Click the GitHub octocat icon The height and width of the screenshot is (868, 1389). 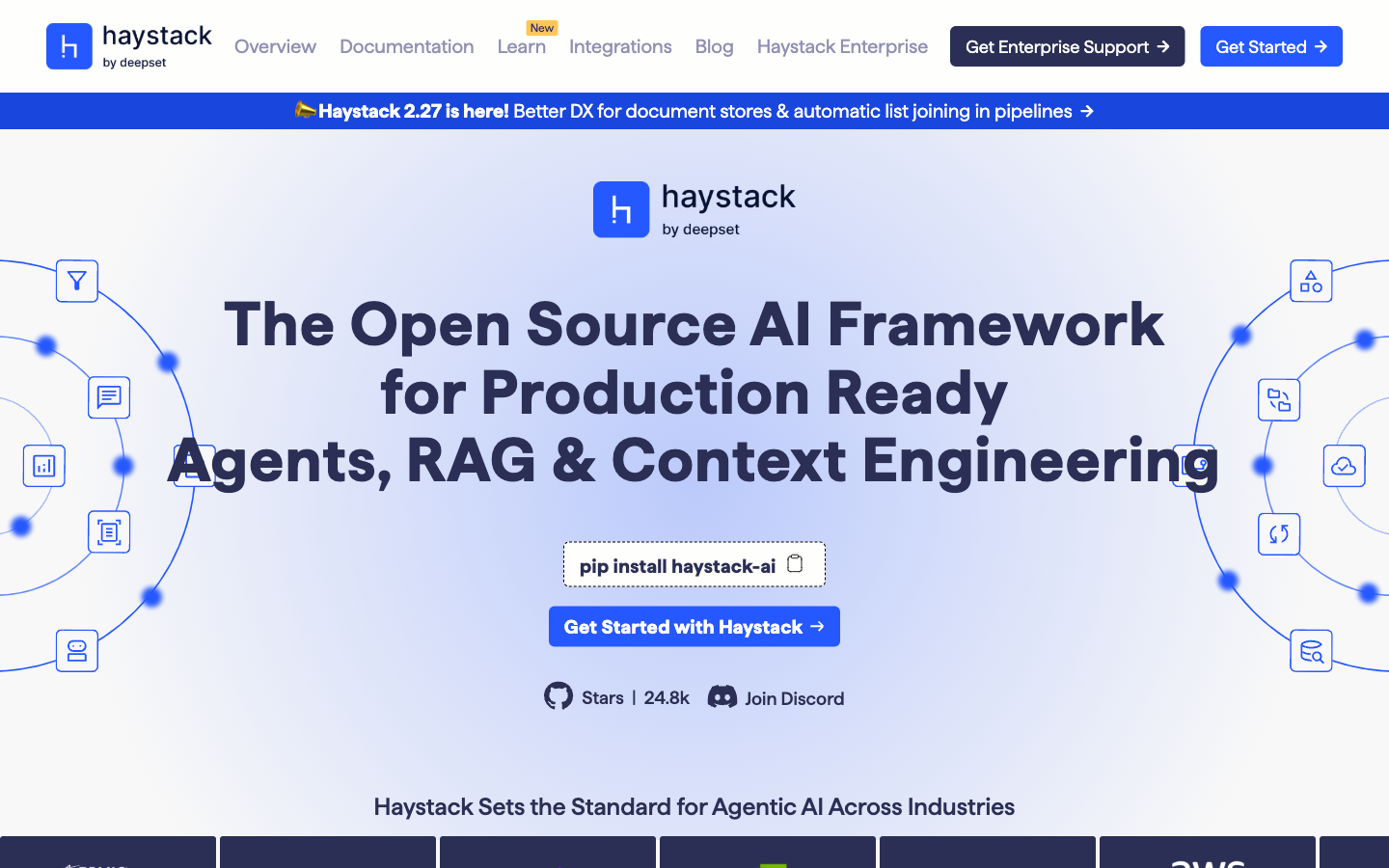tap(558, 696)
